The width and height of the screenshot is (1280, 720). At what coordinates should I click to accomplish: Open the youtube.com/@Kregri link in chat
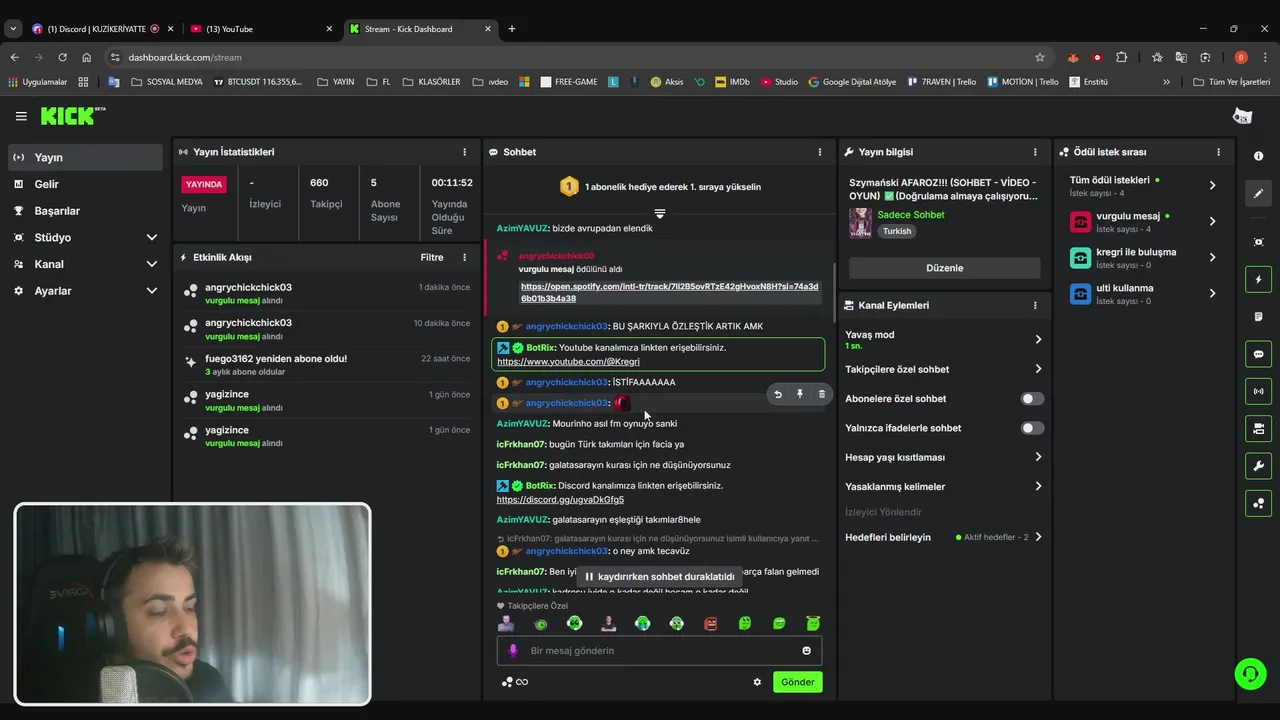tap(568, 362)
